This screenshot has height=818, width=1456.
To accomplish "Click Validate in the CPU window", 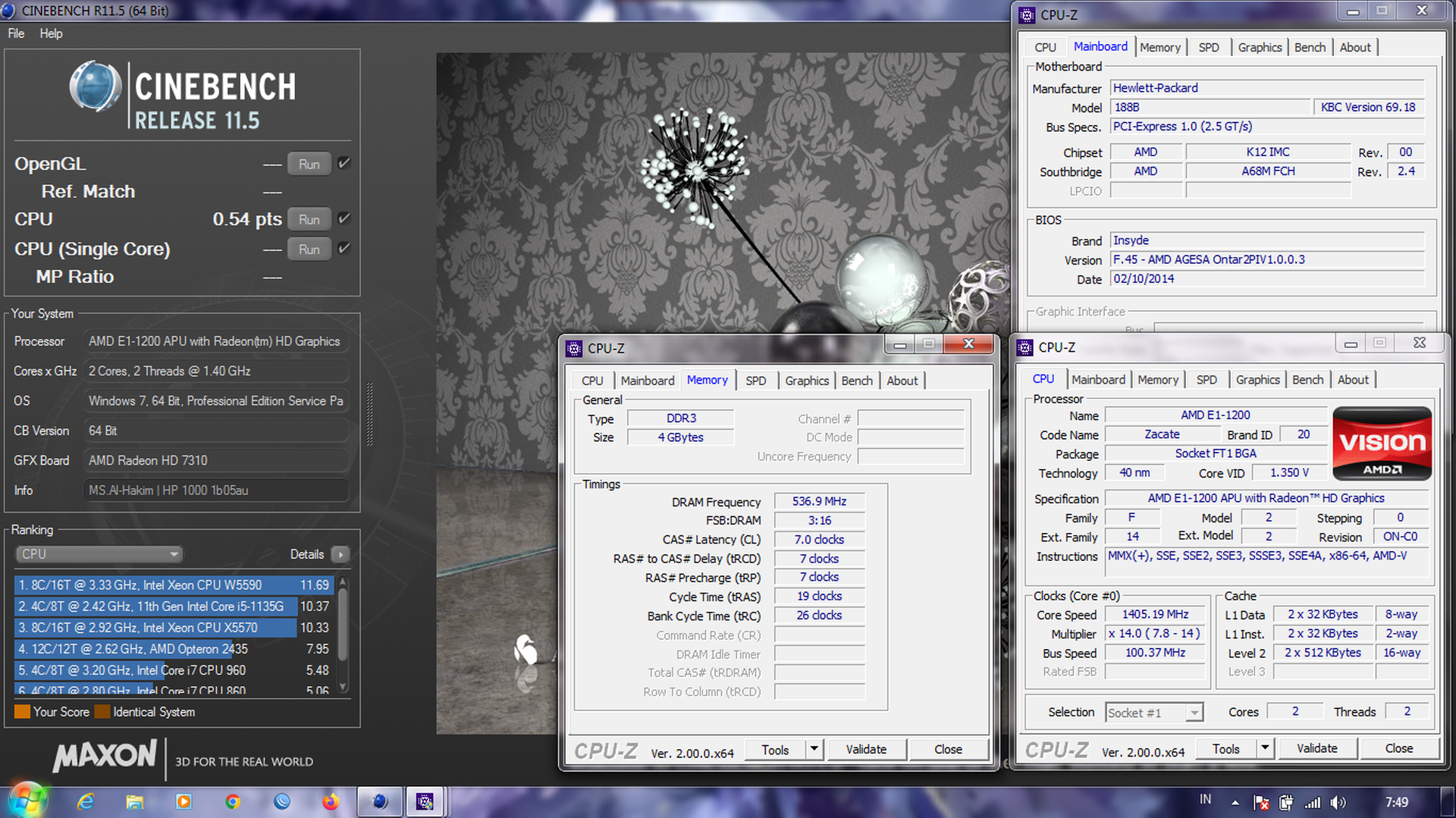I will tap(1317, 748).
